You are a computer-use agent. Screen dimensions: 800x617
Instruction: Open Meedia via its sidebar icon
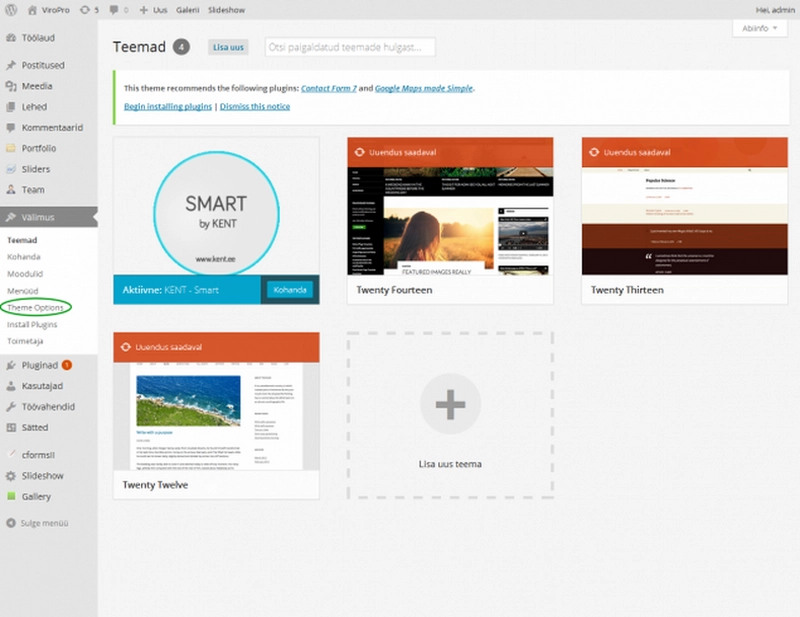(x=11, y=86)
